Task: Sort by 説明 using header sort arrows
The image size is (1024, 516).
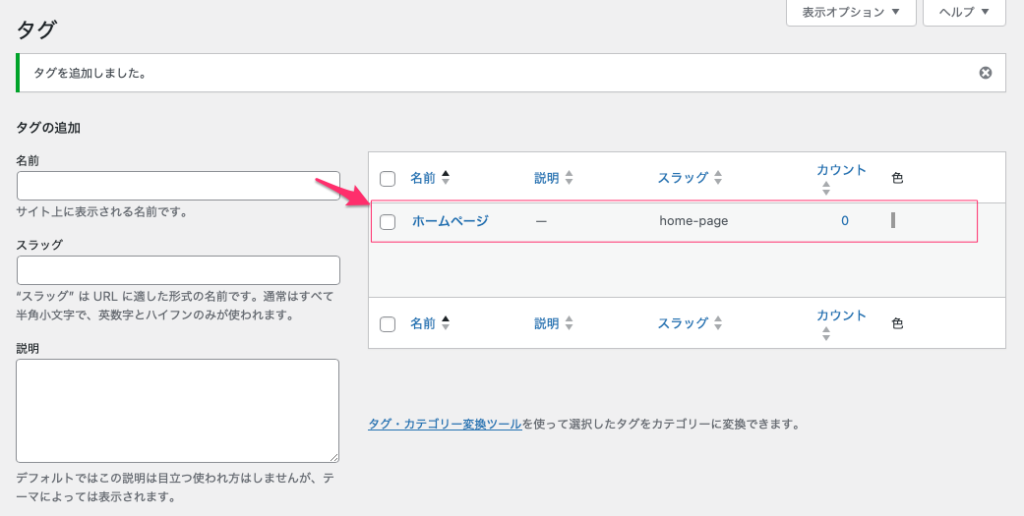Action: pos(569,178)
